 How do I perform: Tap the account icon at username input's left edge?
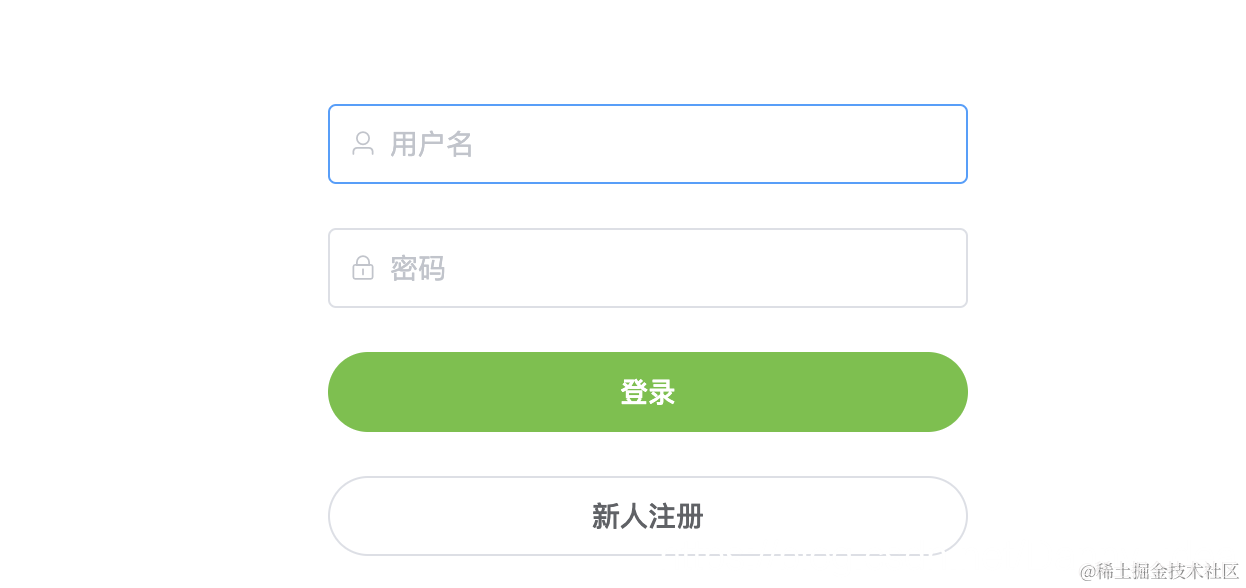pos(363,143)
